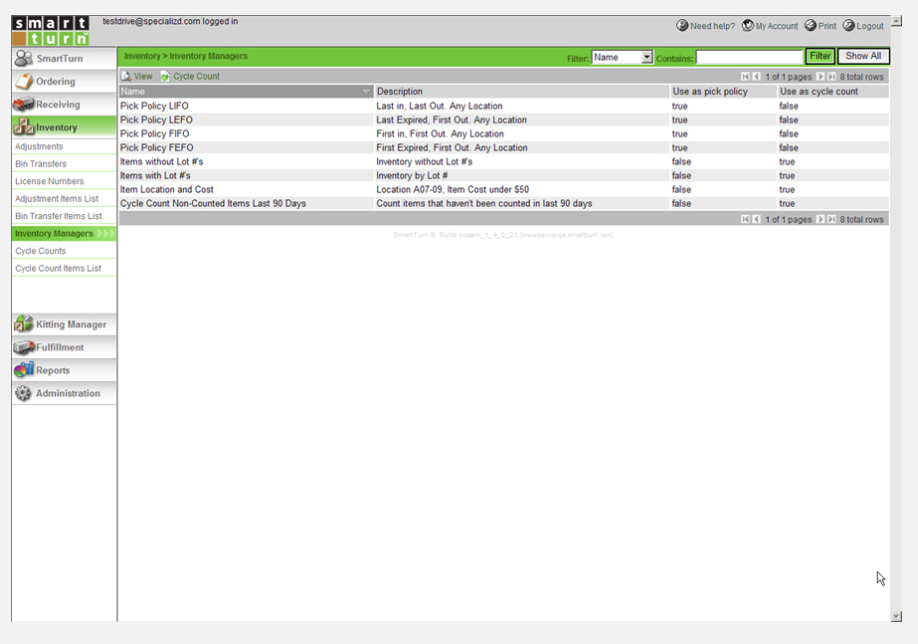Open License Numbers in the sidebar

point(49,181)
